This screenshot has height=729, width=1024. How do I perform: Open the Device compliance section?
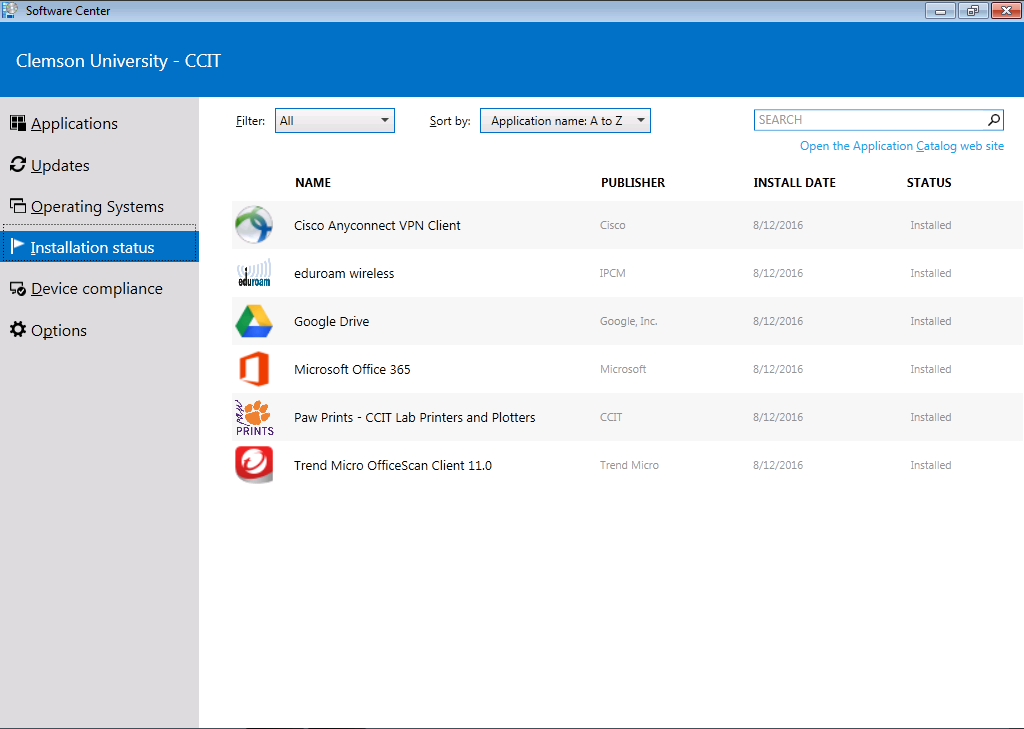[x=99, y=289]
